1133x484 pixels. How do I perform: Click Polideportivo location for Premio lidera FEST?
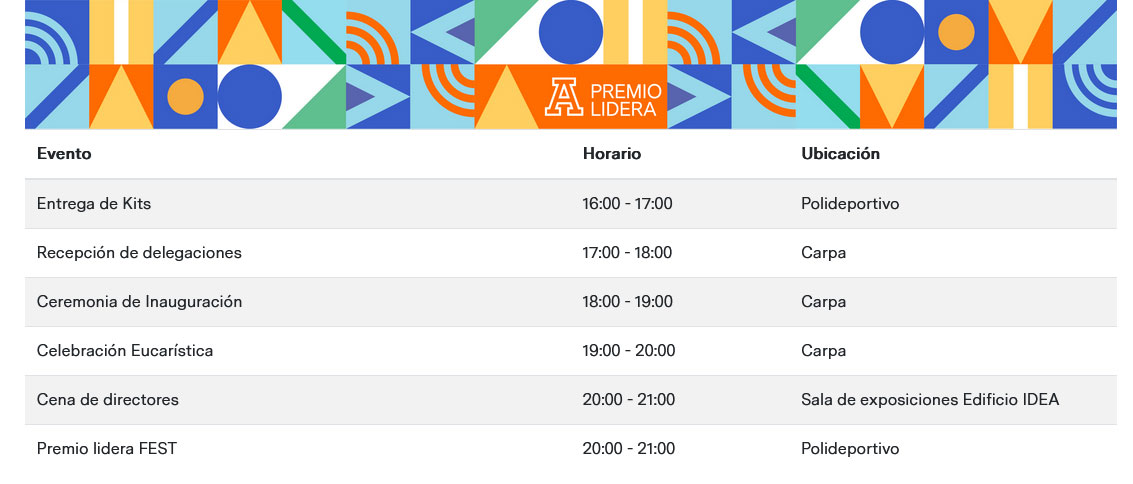[850, 449]
